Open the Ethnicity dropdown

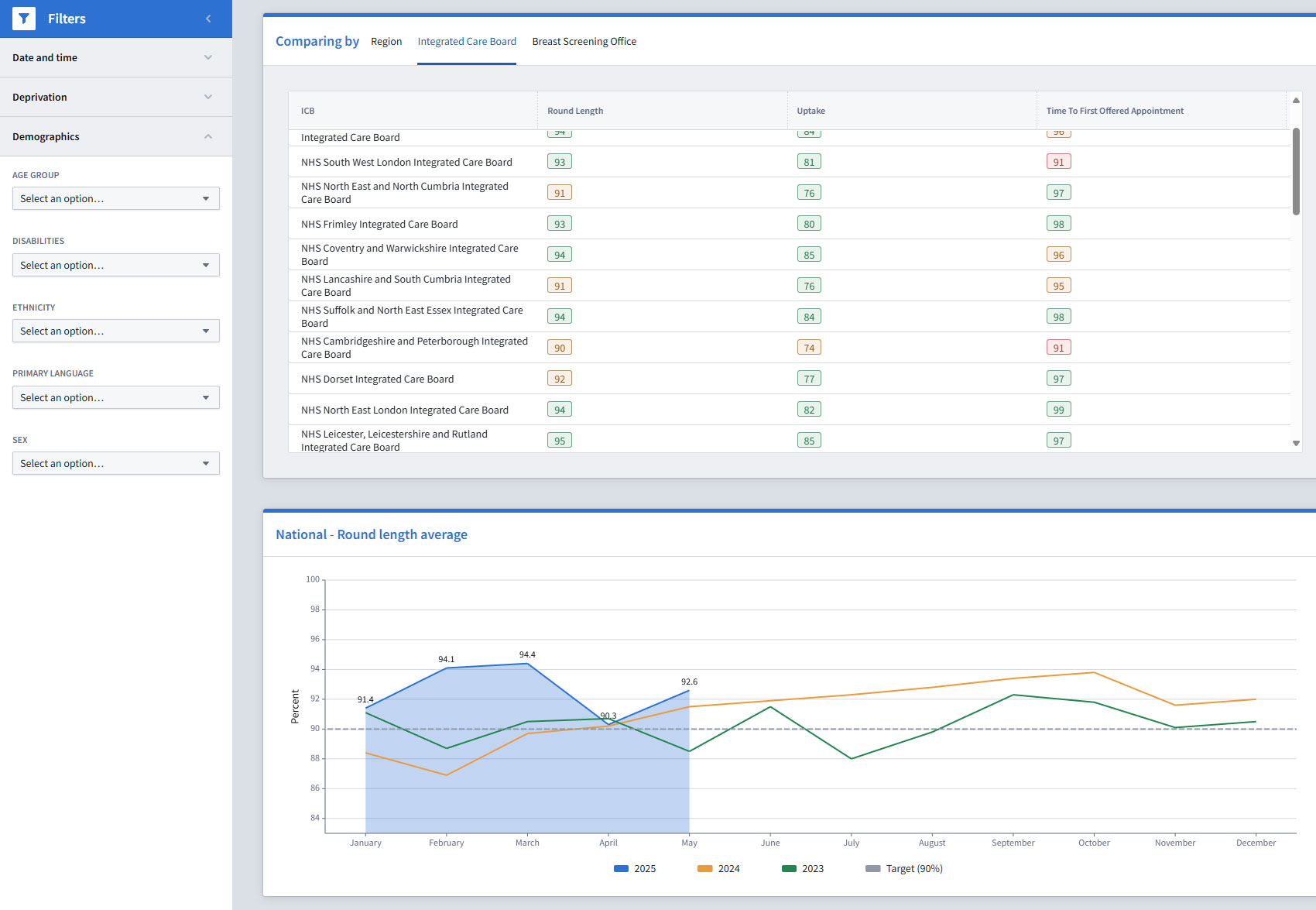point(115,331)
